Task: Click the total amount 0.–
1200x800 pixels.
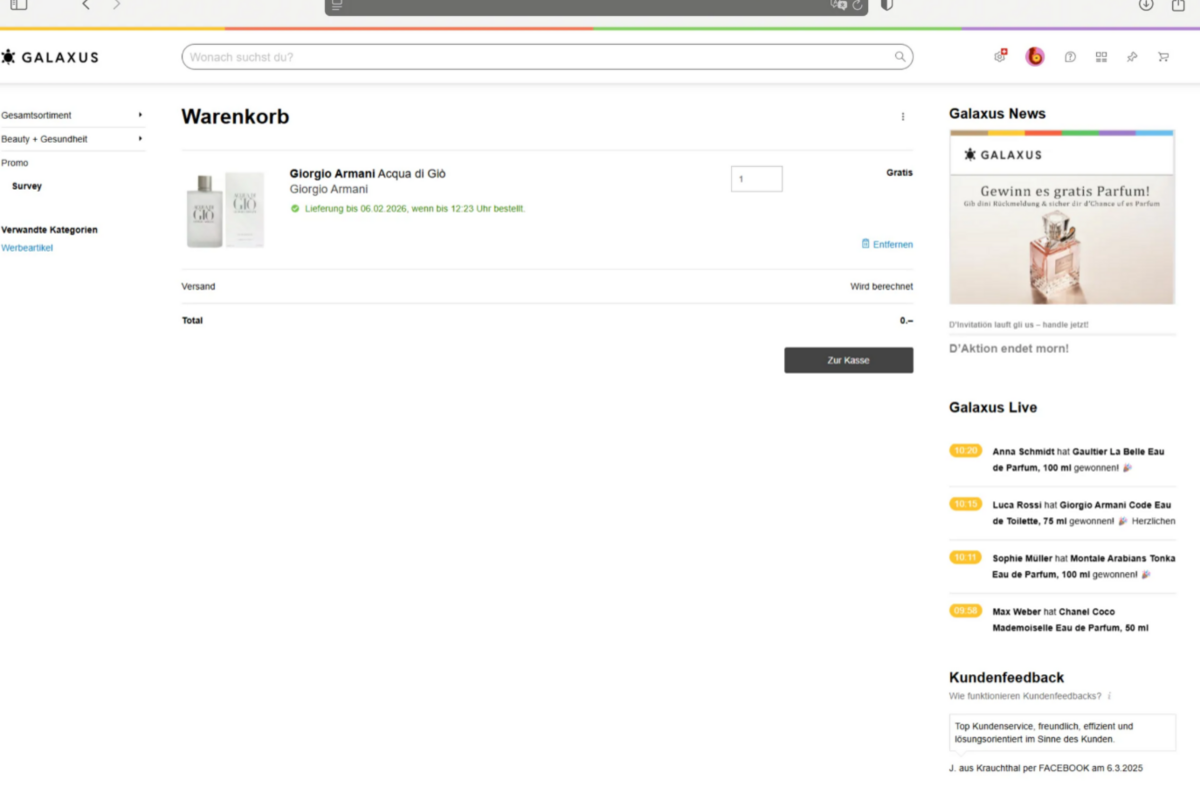Action: [x=906, y=321]
